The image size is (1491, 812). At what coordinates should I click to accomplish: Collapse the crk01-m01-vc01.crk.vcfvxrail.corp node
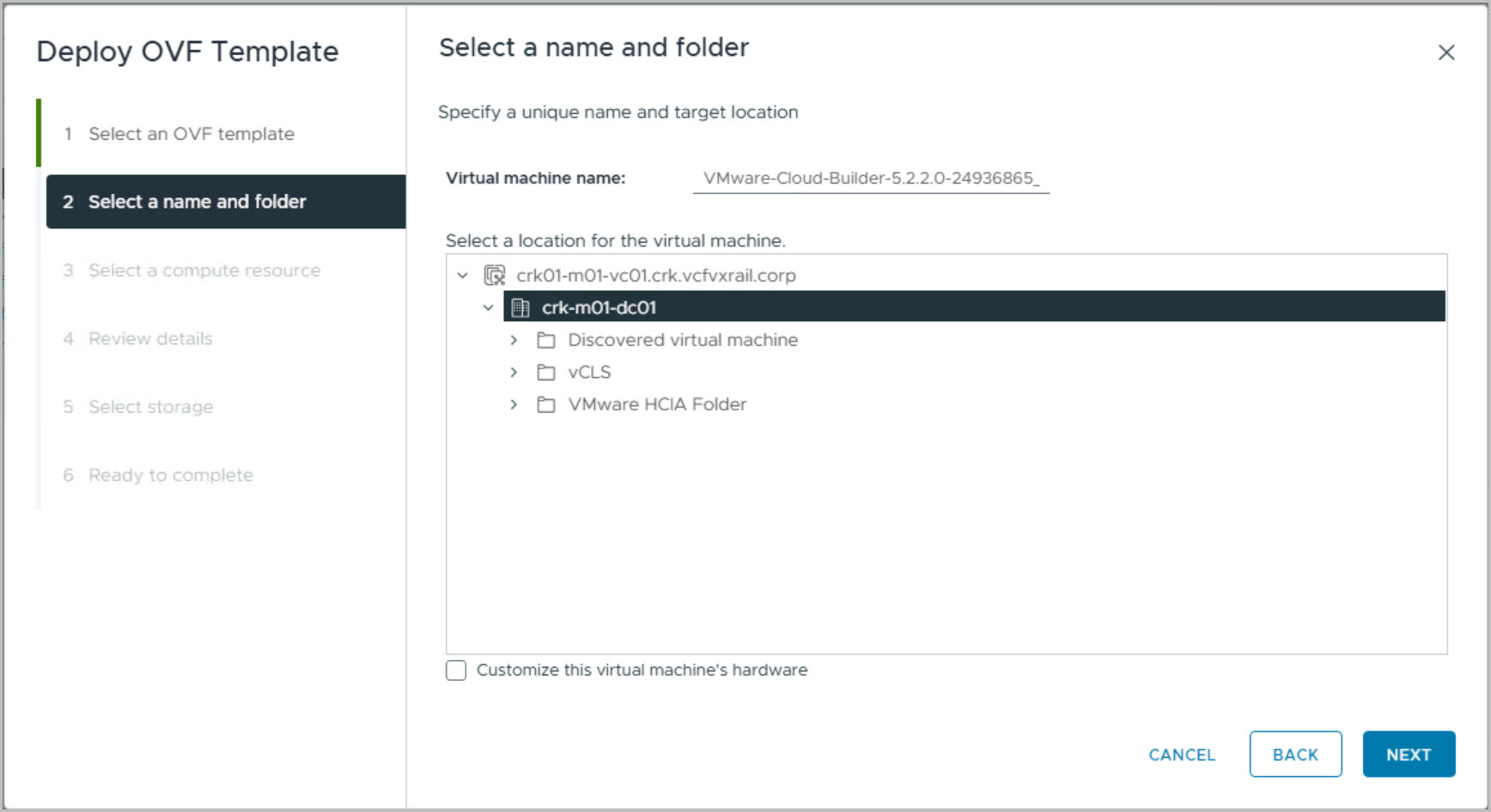[x=463, y=276]
